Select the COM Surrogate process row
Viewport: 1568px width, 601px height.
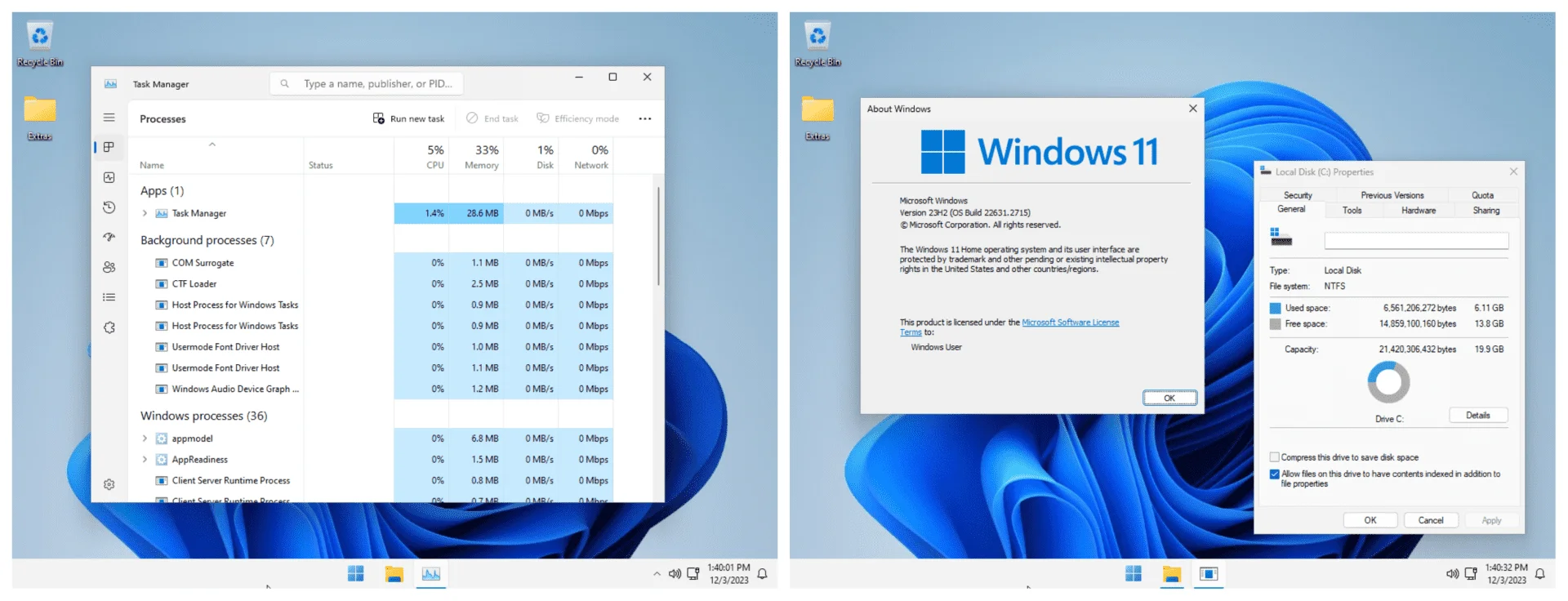[x=371, y=263]
